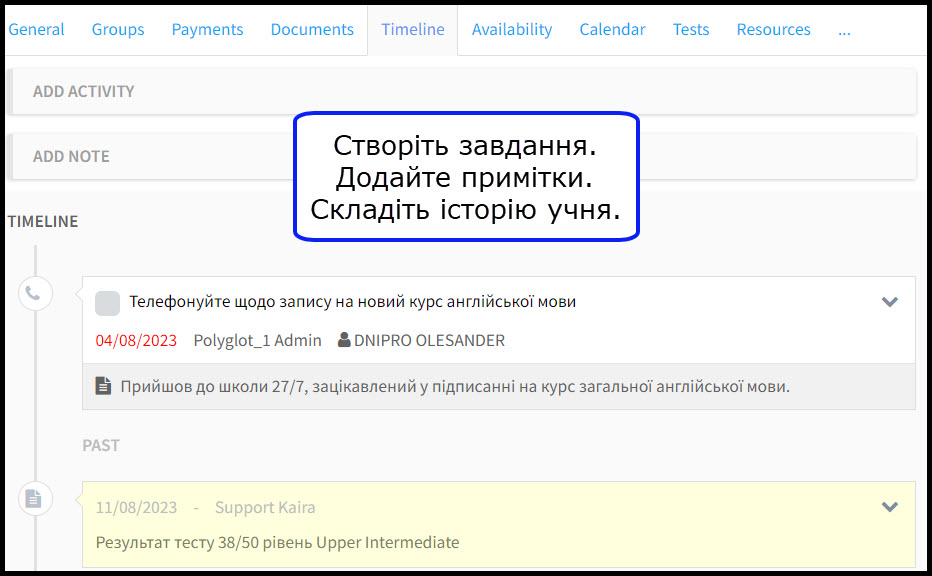Expand the phone call activity chevron
The image size is (932, 576).
[889, 302]
